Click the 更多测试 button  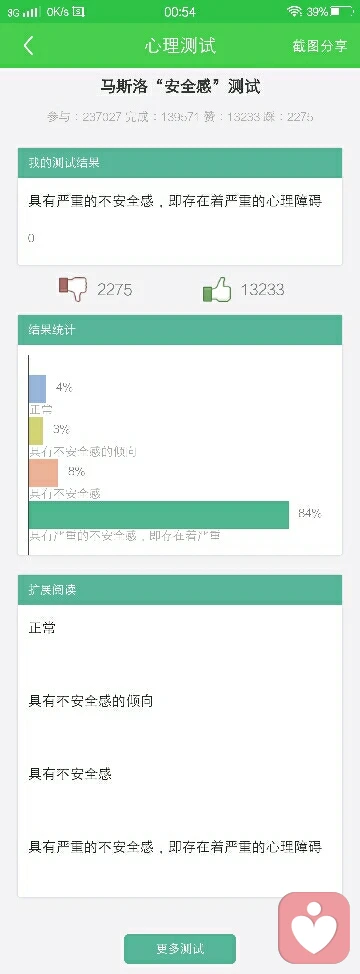180,949
